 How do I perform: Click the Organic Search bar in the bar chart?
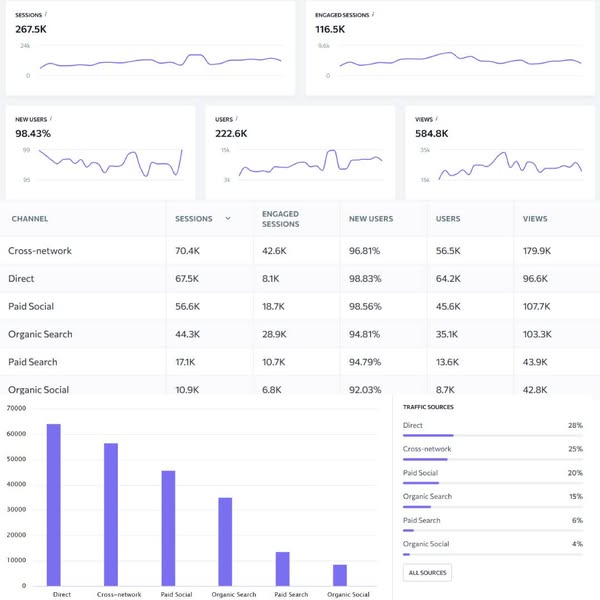click(x=225, y=542)
